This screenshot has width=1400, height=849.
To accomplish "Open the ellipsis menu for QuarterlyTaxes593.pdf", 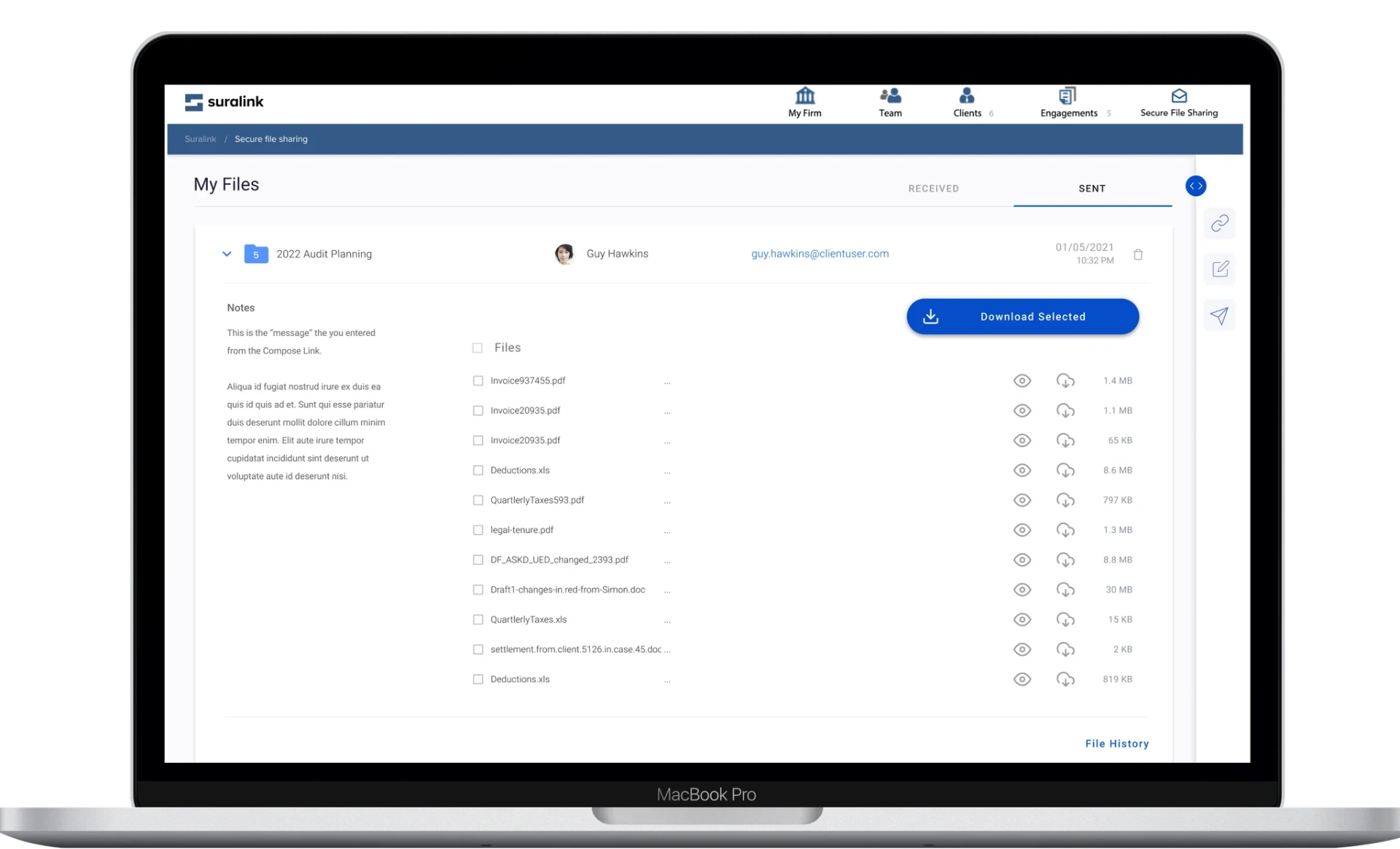I will pos(667,501).
